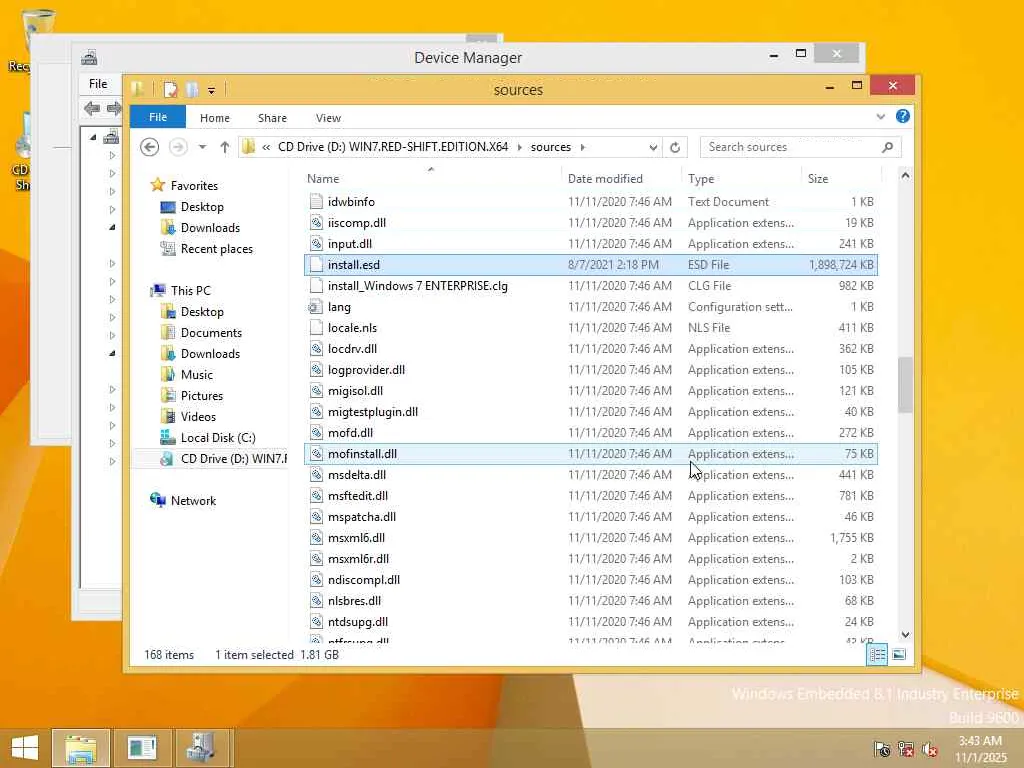The height and width of the screenshot is (768, 1024).
Task: Open File menu in Device Manager window
Action: [98, 84]
